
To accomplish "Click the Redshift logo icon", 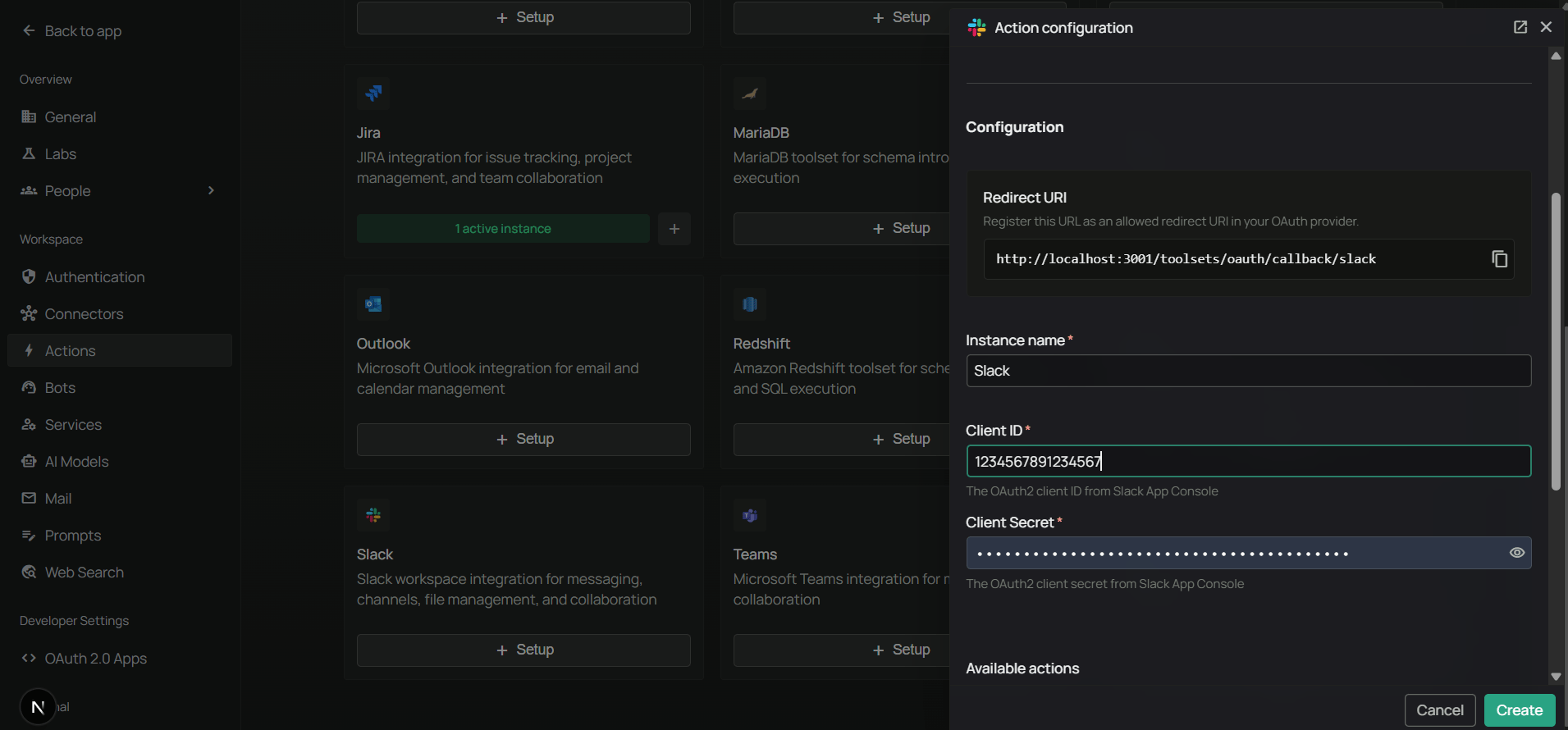I will click(x=750, y=304).
